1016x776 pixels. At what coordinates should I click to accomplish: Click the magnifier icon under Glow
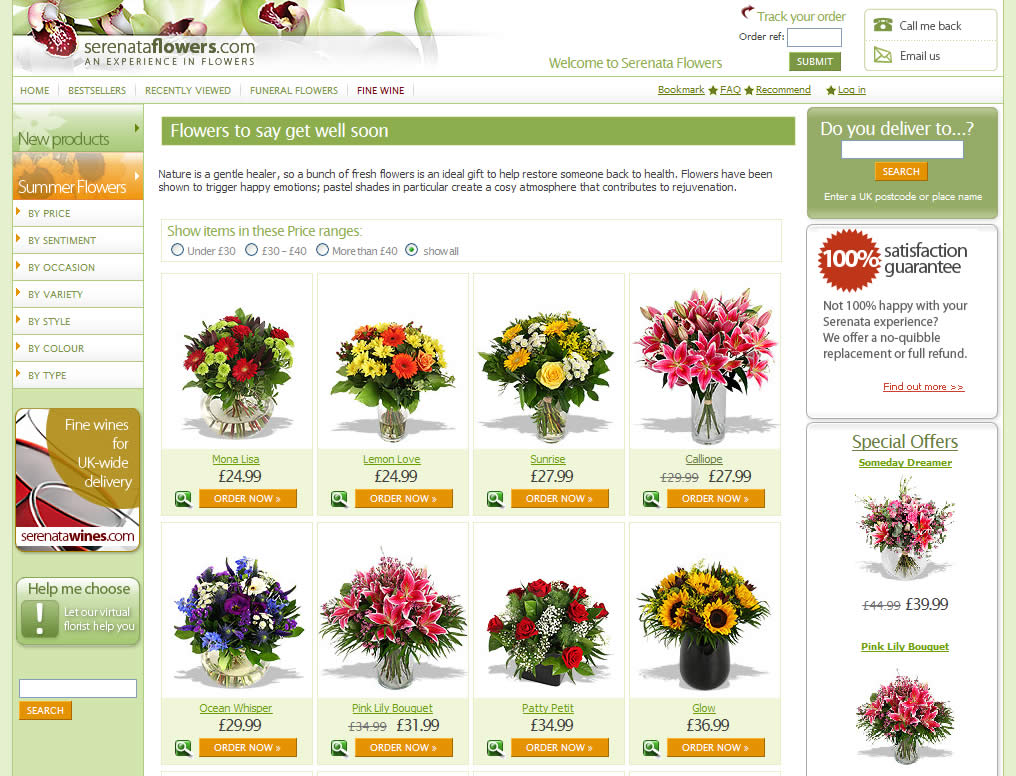tap(651, 747)
